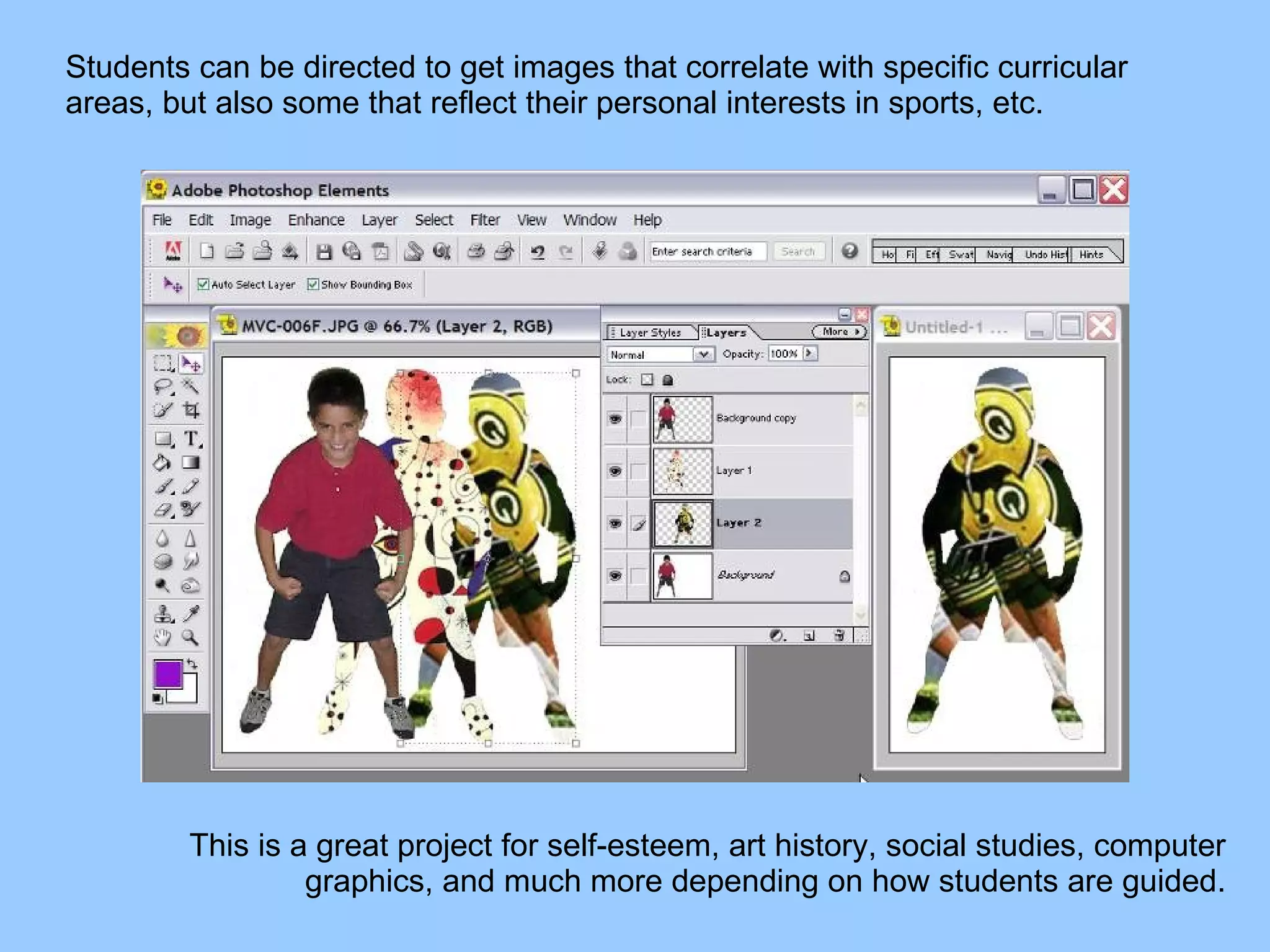Screen dimensions: 1270x952
Task: Open the More palette menu
Action: point(839,332)
